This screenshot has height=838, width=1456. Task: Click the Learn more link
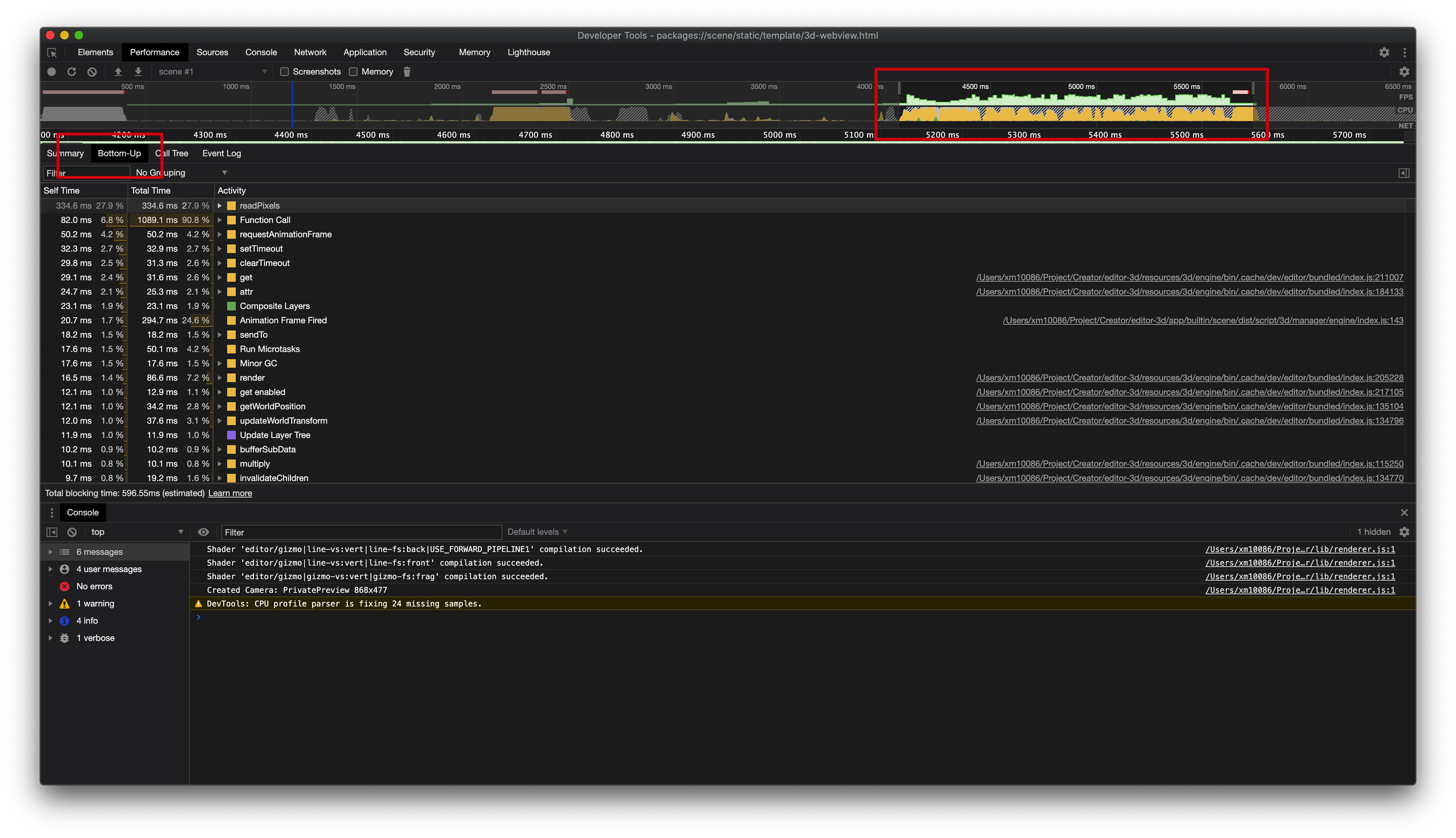[x=230, y=493]
